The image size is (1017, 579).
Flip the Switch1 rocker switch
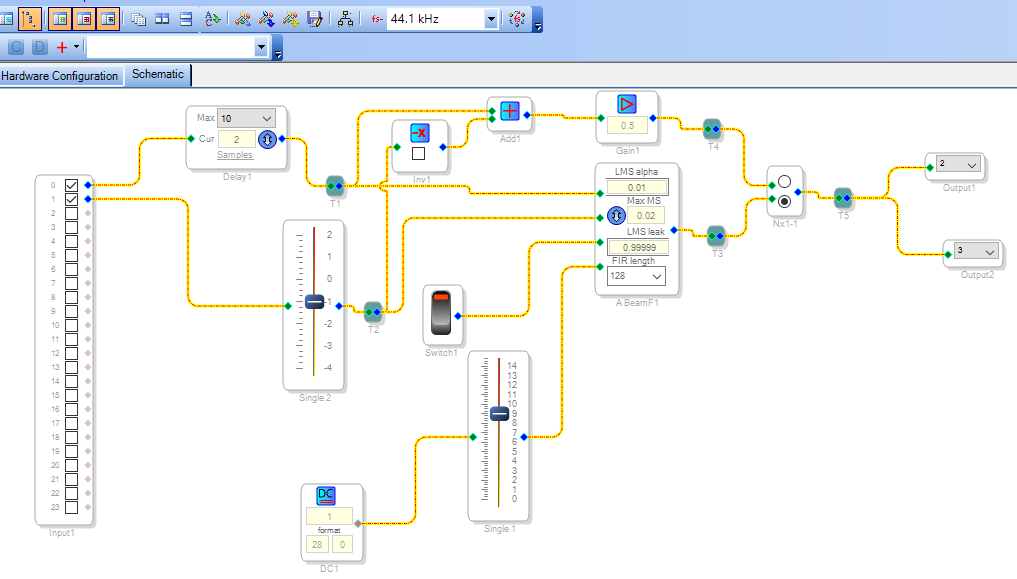pos(441,313)
